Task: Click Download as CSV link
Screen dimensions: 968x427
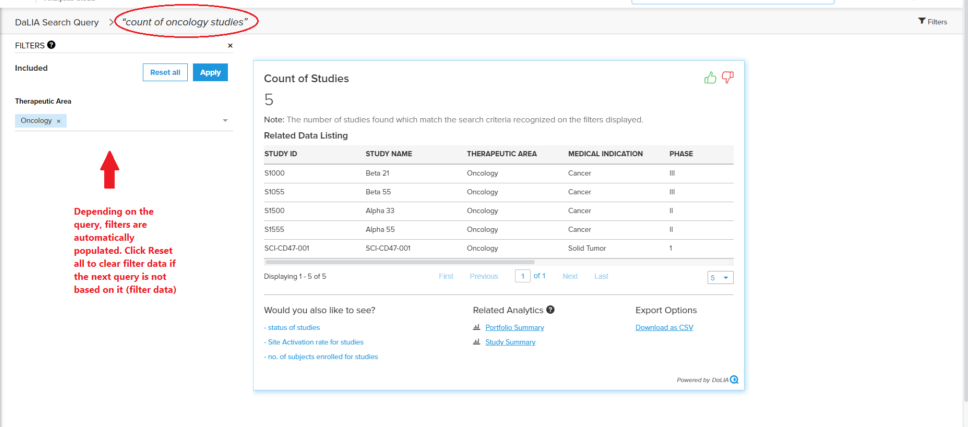Action: pyautogui.click(x=664, y=328)
